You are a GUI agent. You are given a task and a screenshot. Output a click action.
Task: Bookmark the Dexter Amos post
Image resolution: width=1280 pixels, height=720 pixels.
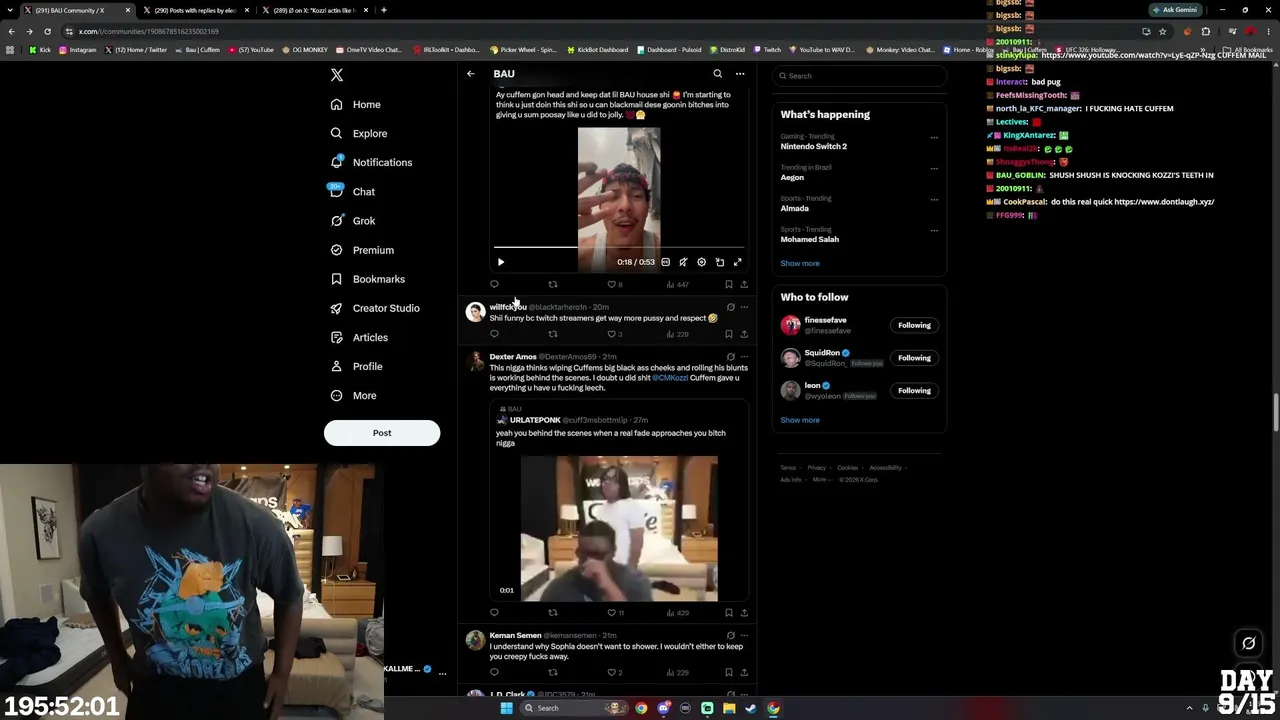coord(728,612)
